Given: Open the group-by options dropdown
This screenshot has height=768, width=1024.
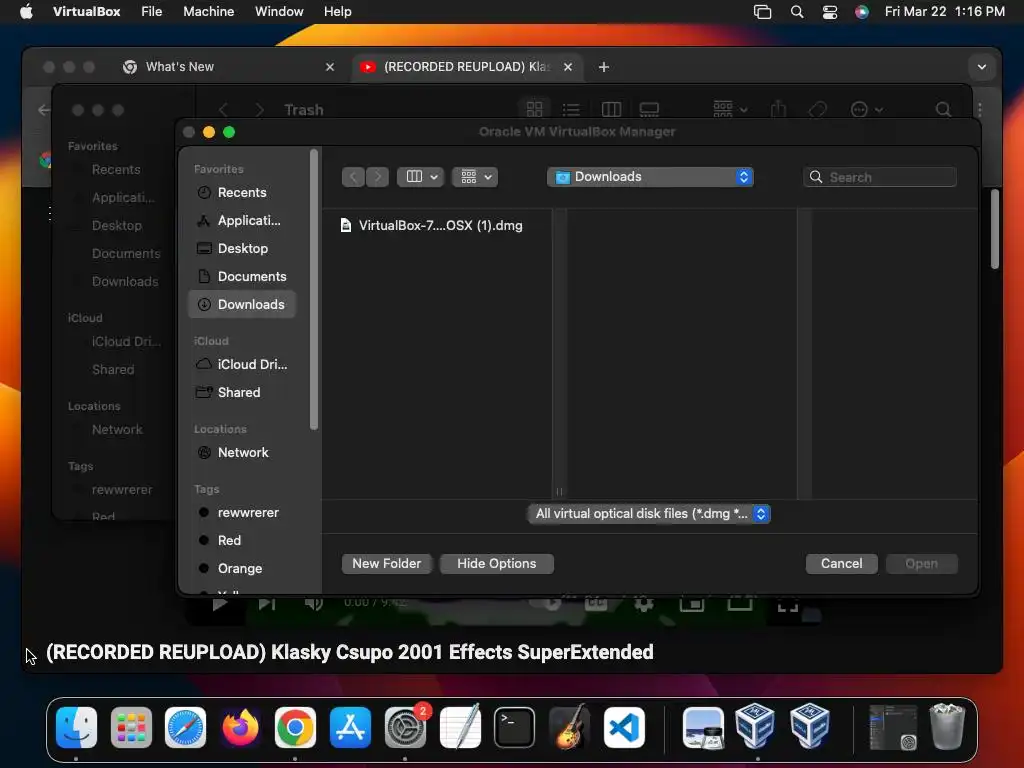Looking at the screenshot, I should tap(475, 177).
